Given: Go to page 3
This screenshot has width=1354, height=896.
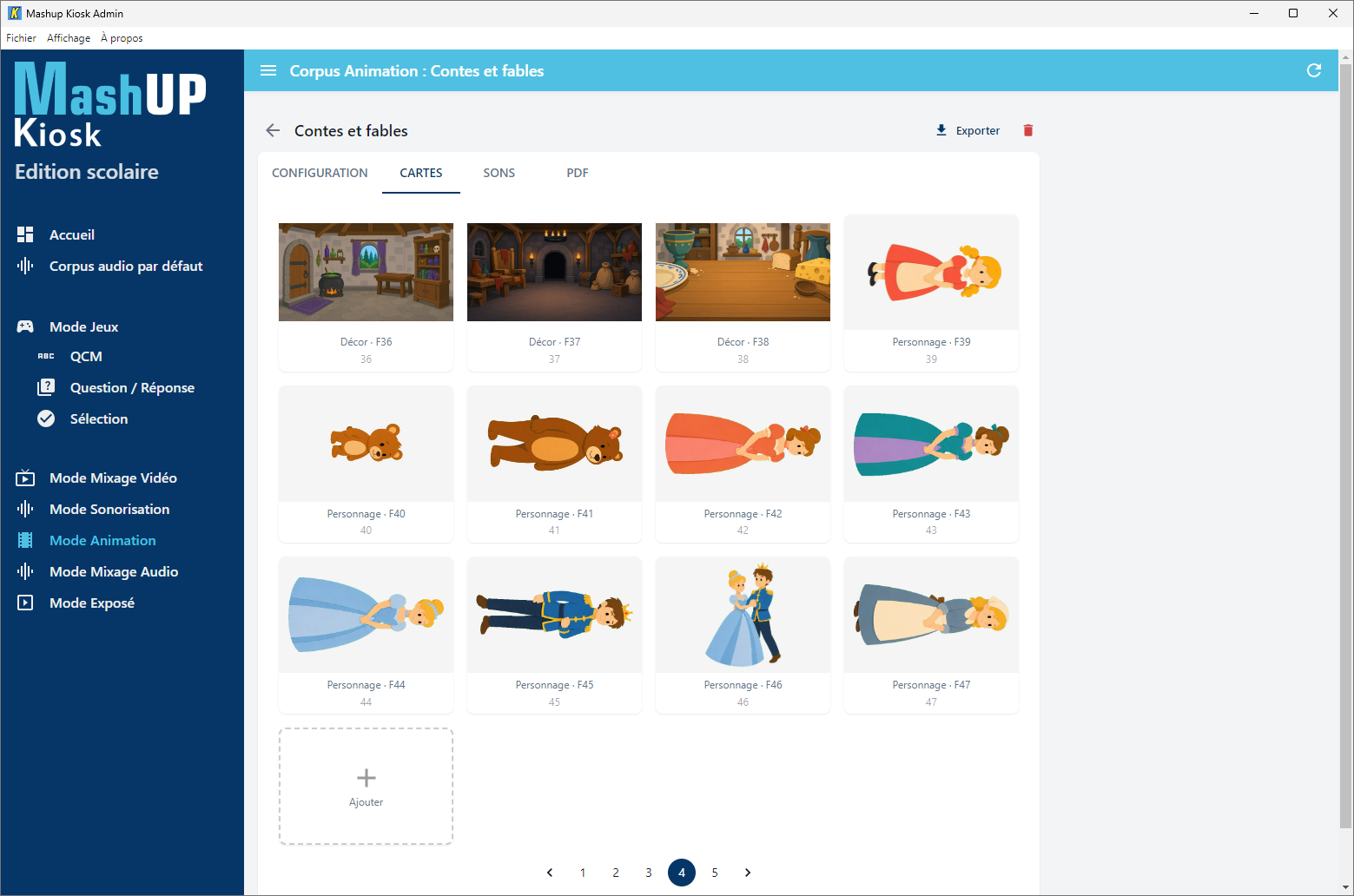Looking at the screenshot, I should point(649,873).
